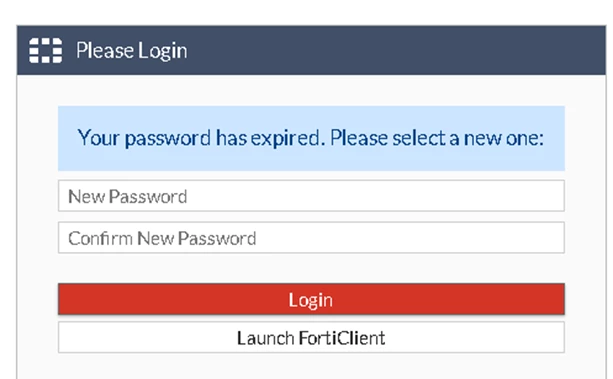Click the "Confirm New Password" placeholder text
This screenshot has width=613, height=379.
pyautogui.click(x=162, y=238)
